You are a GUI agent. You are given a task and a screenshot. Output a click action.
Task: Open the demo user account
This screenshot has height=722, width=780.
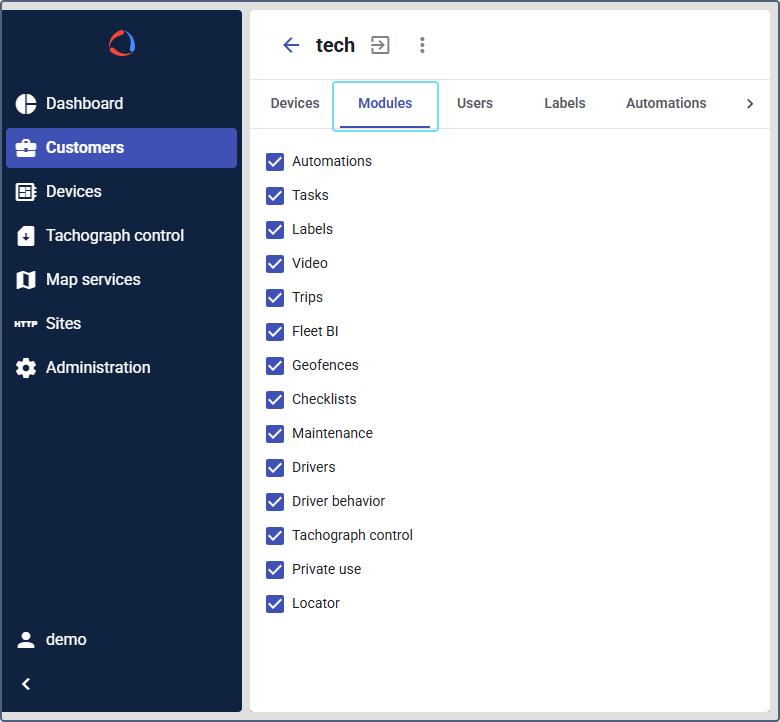(x=66, y=640)
